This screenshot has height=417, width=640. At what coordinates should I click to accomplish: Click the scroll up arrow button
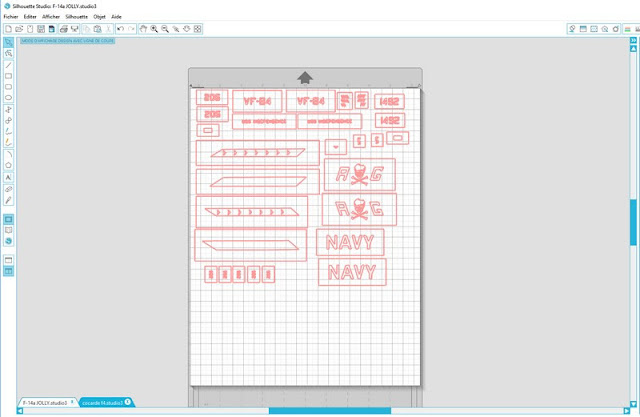(x=633, y=49)
